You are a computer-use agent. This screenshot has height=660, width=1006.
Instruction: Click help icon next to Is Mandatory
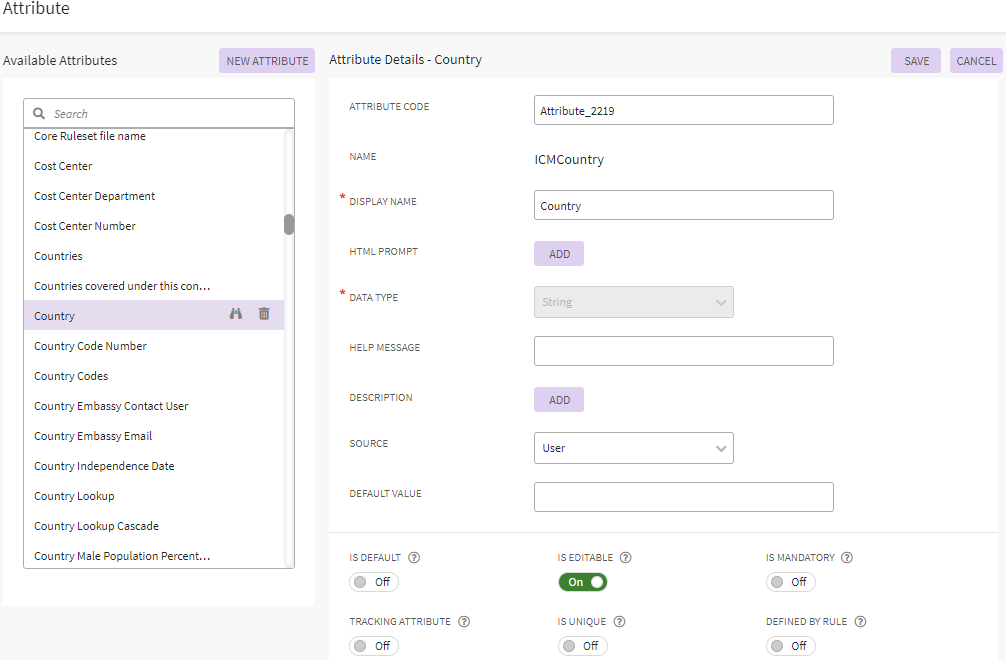(844, 558)
